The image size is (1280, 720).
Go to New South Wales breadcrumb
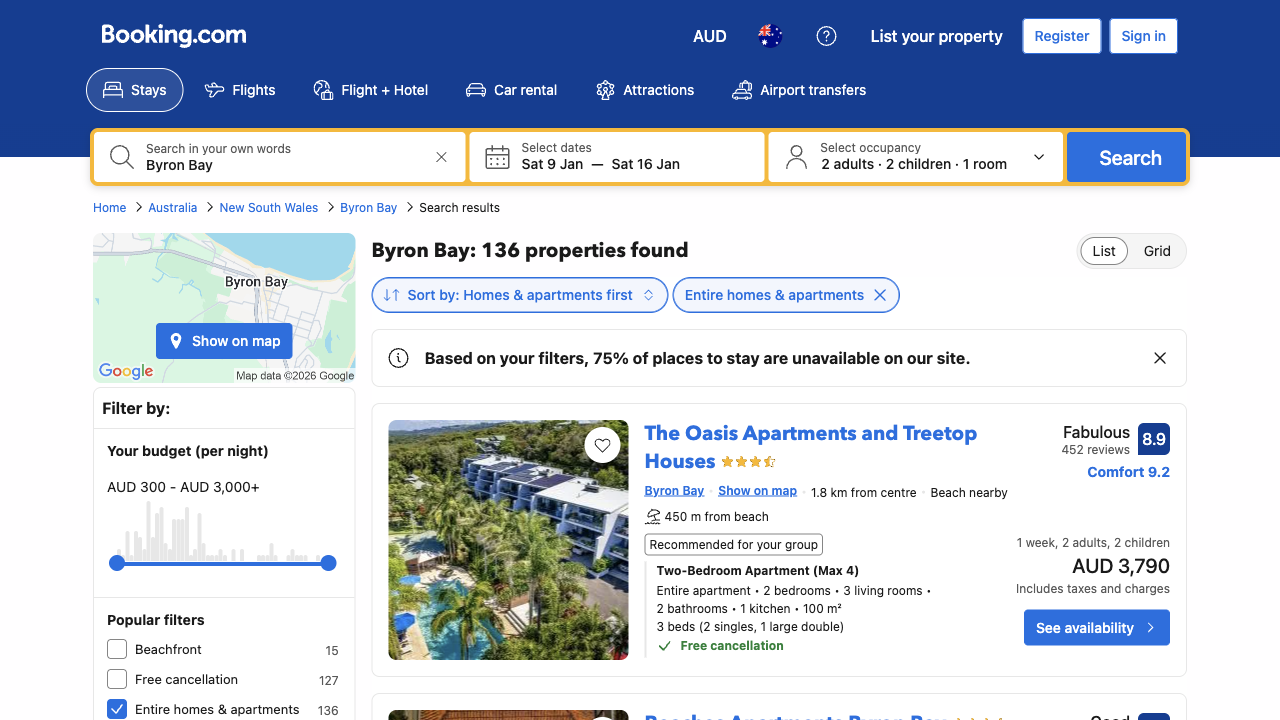pos(269,208)
